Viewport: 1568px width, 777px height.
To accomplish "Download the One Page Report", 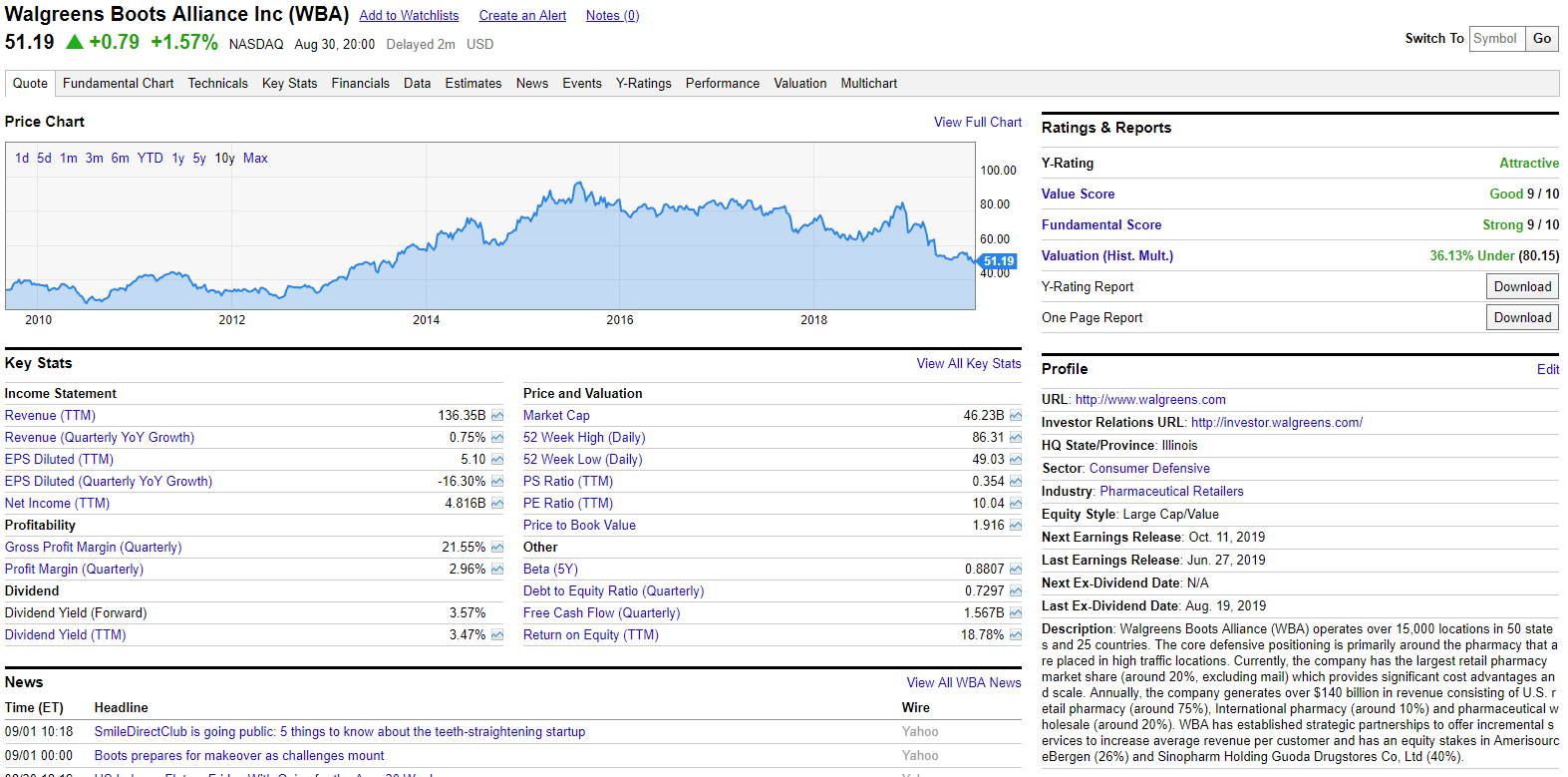I will (x=1522, y=317).
